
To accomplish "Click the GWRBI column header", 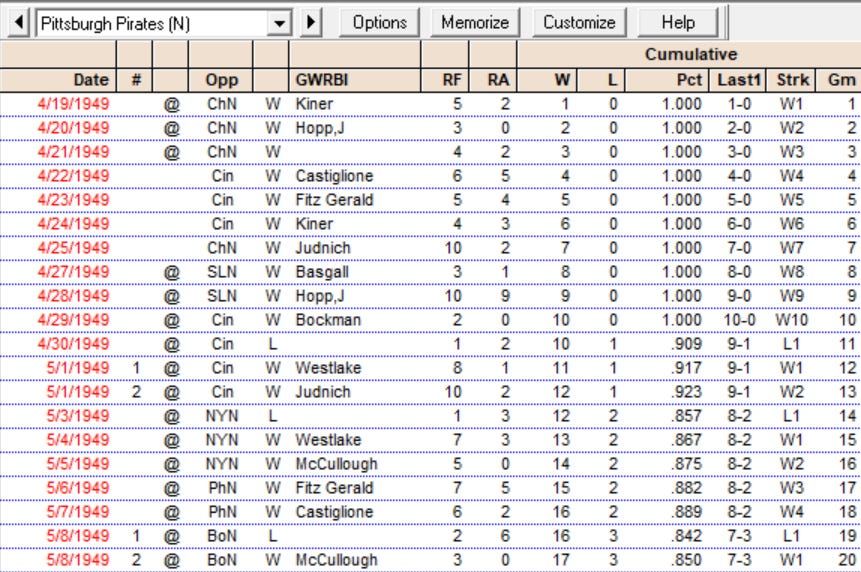I will pyautogui.click(x=355, y=80).
